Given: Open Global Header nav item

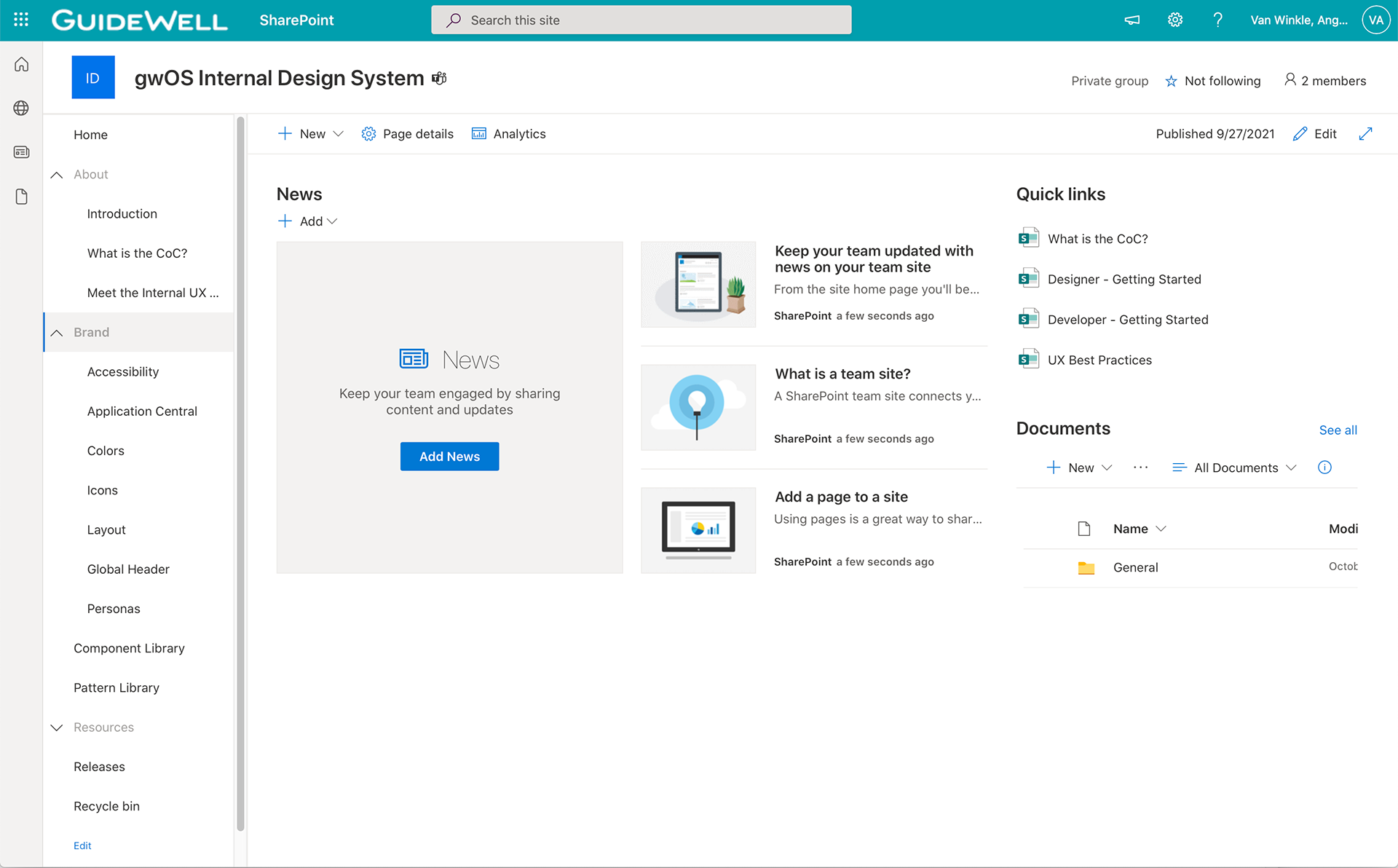Looking at the screenshot, I should pos(128,569).
